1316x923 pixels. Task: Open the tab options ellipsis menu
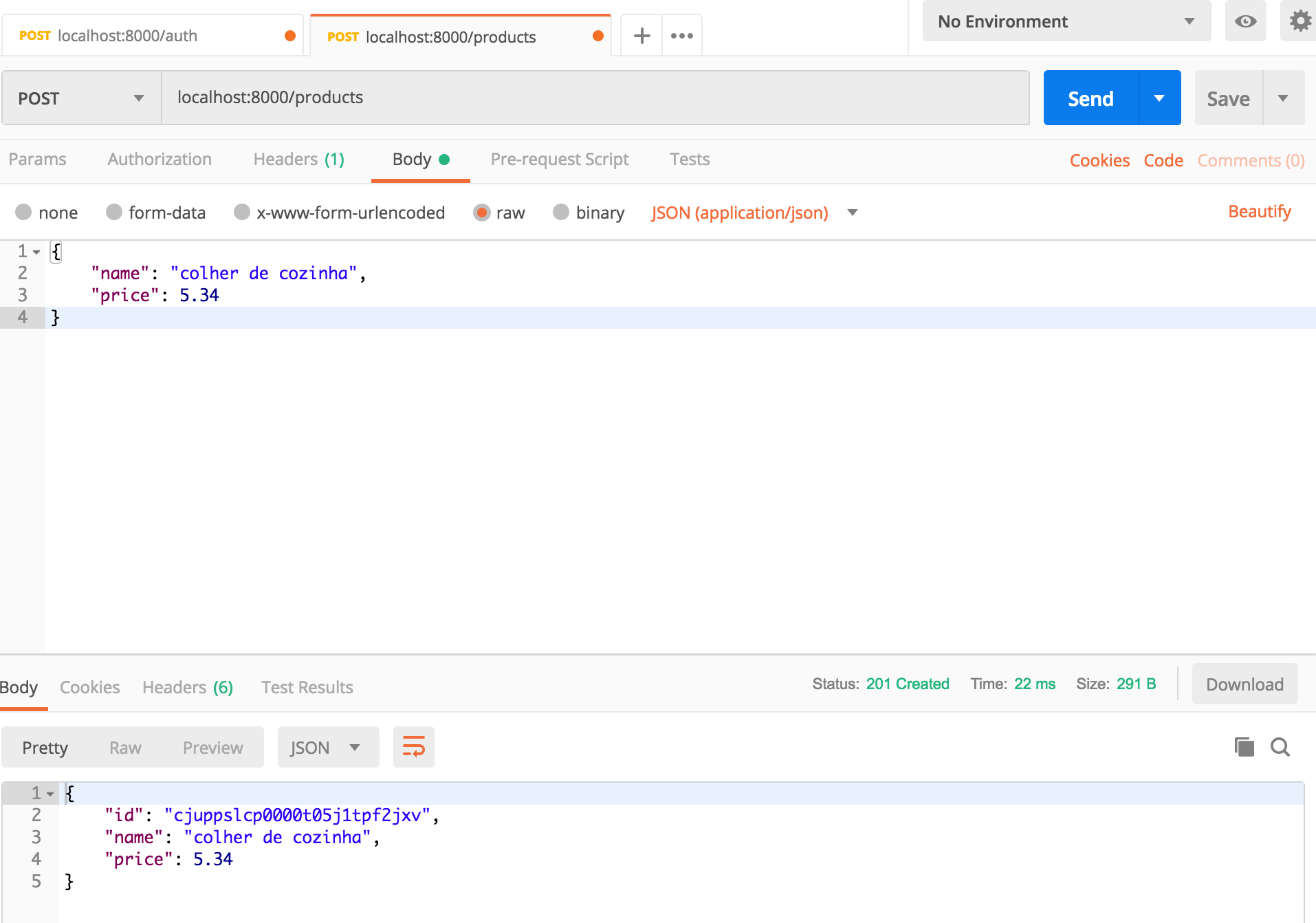[x=682, y=36]
